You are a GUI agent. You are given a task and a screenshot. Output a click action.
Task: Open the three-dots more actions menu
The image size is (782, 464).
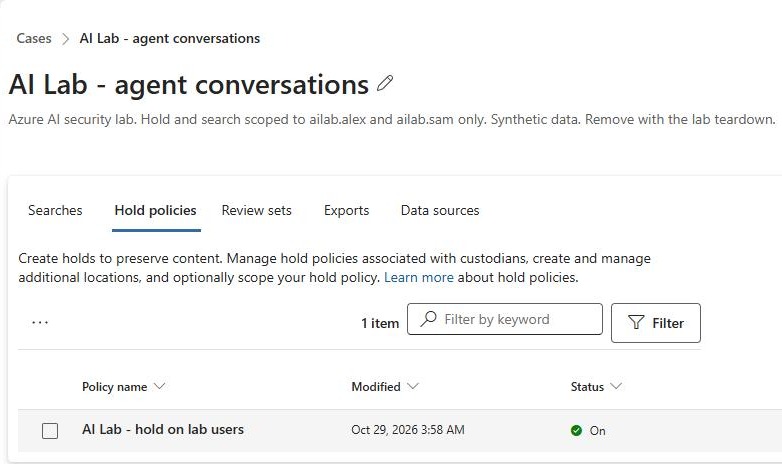40,323
